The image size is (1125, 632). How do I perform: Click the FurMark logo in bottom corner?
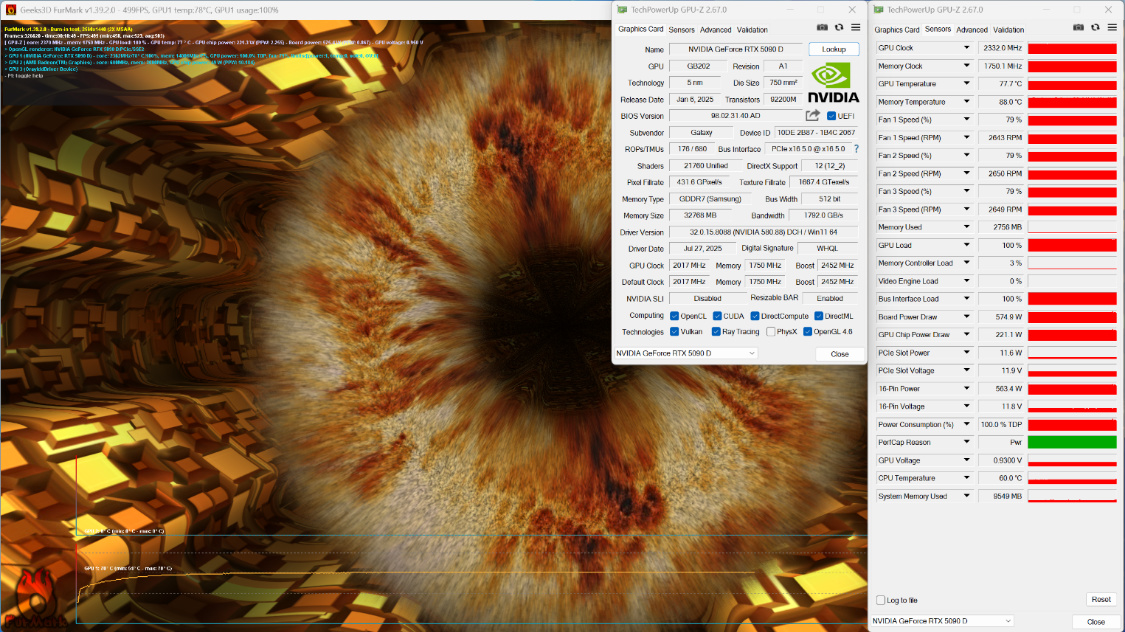tap(34, 600)
